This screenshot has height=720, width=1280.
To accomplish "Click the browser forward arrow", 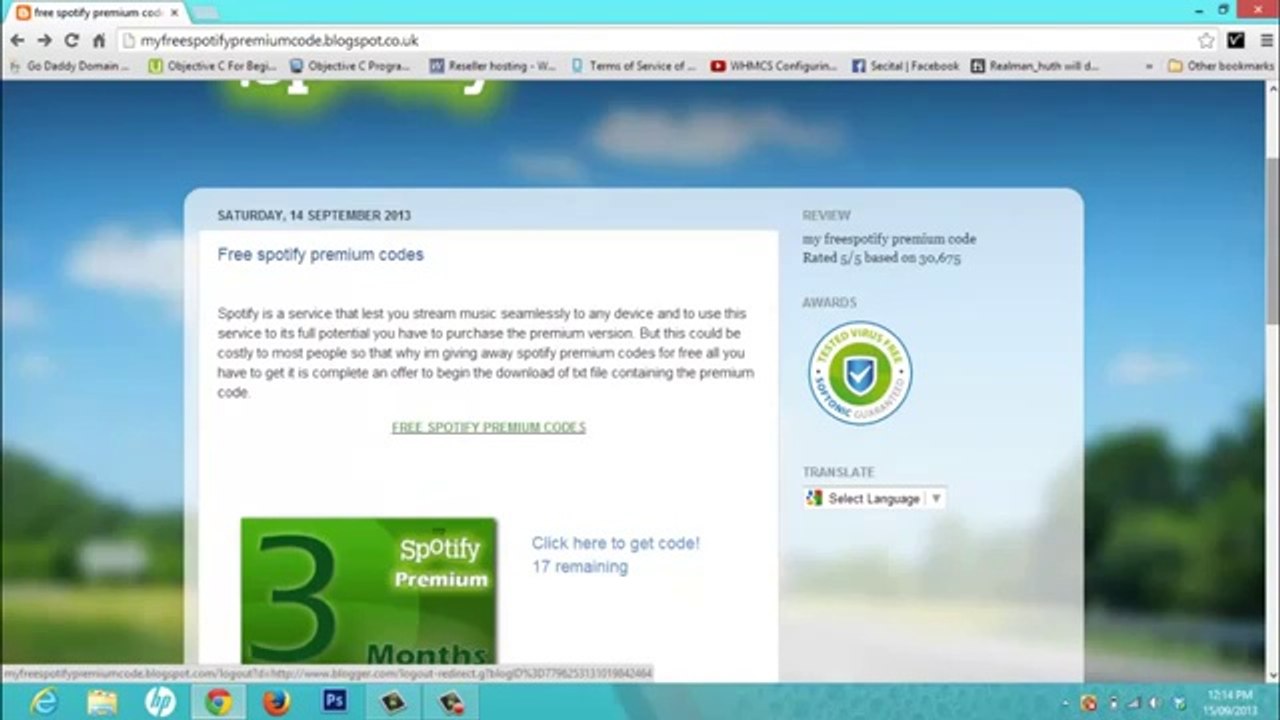I will [x=44, y=41].
